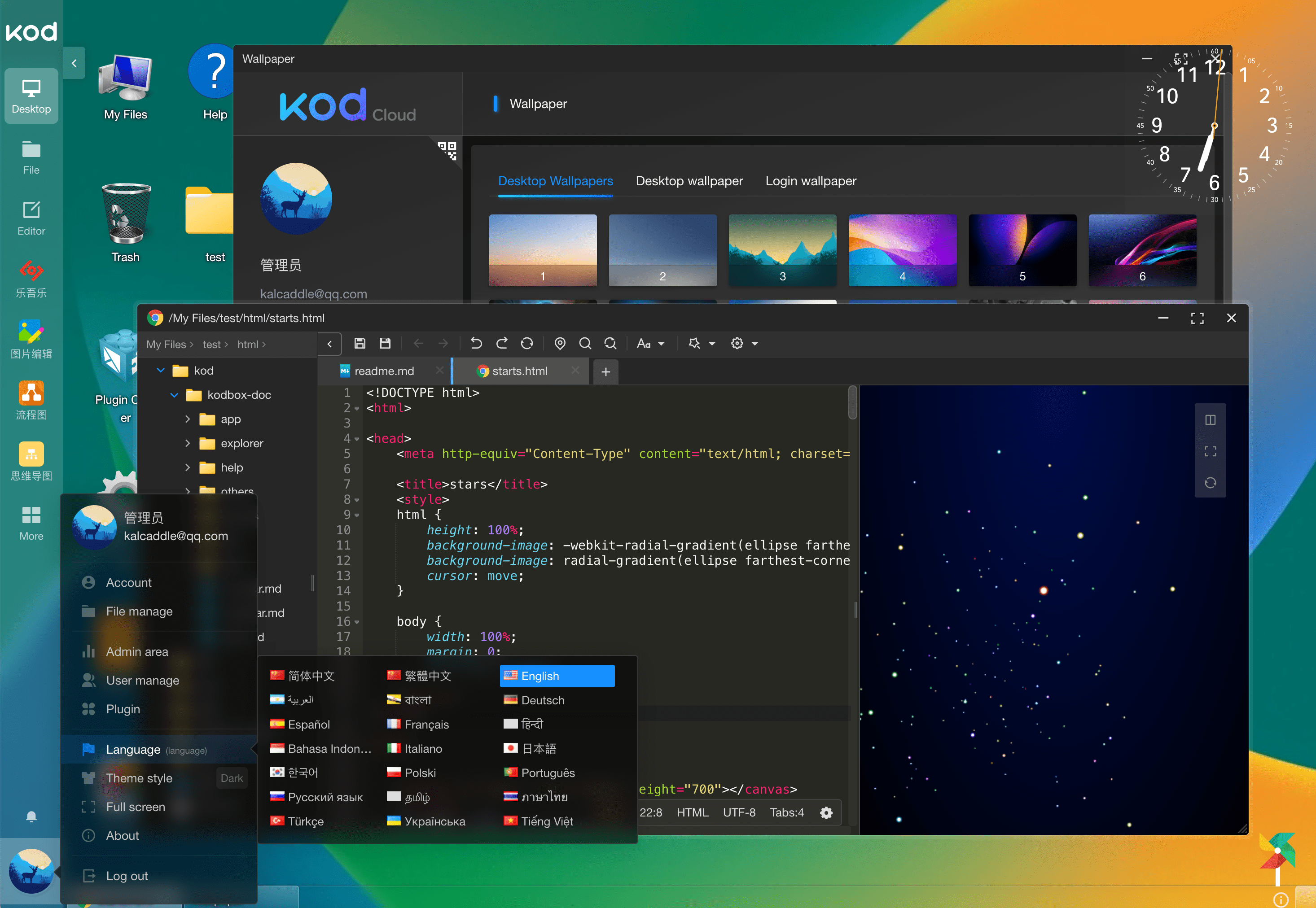Click the Goto-location pin icon in editor toolbar
Image resolution: width=1316 pixels, height=908 pixels.
(560, 343)
